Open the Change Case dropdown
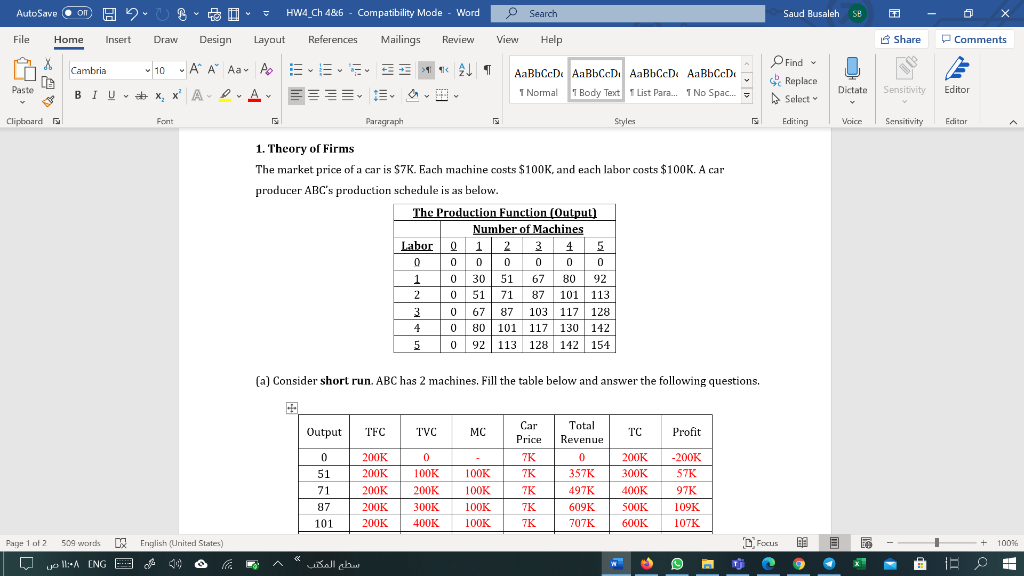Screen dimensions: 1024x576 [238, 70]
